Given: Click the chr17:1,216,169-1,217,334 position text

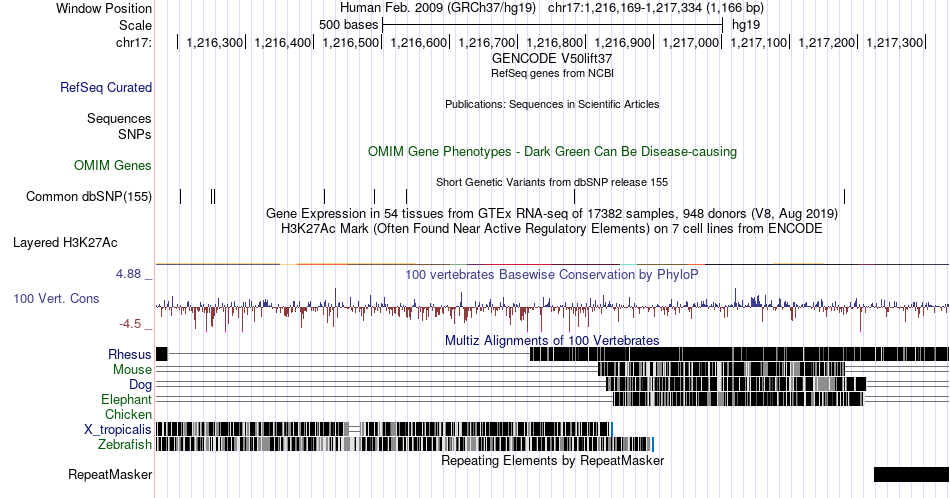Looking at the screenshot, I should point(656,8).
